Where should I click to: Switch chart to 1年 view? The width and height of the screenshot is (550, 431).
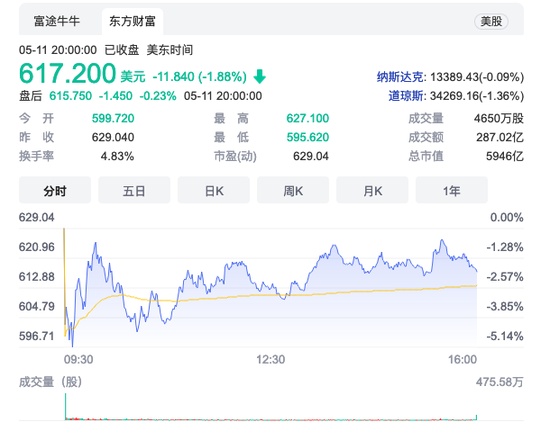pyautogui.click(x=451, y=190)
